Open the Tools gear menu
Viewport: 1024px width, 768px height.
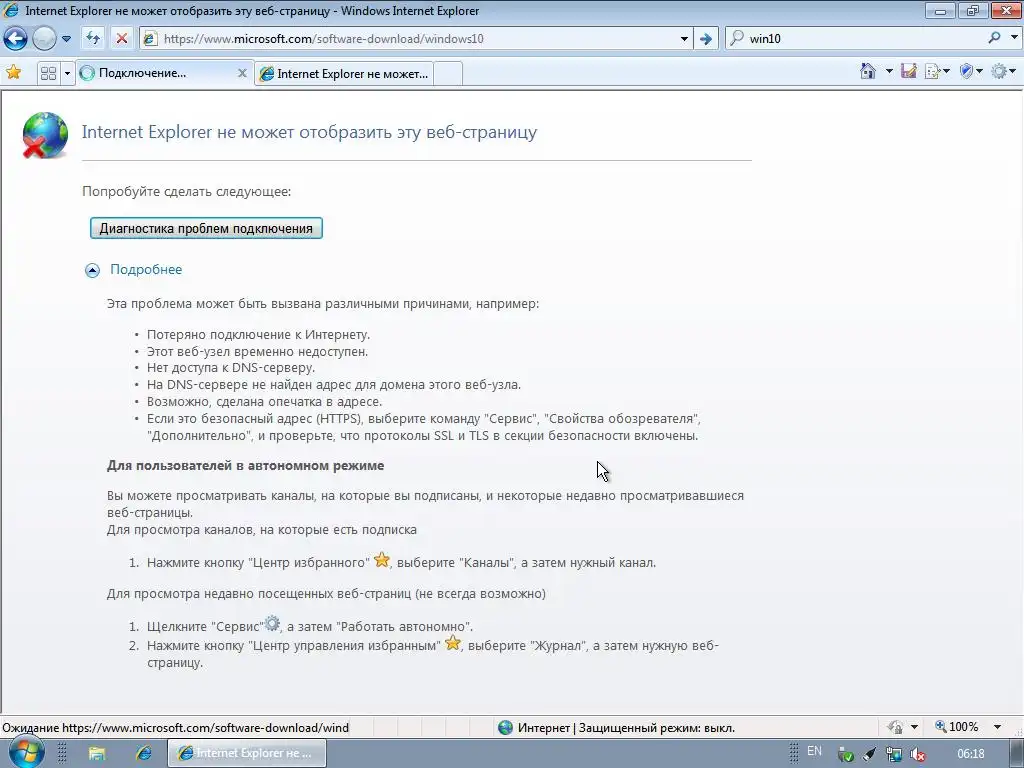click(x=999, y=71)
